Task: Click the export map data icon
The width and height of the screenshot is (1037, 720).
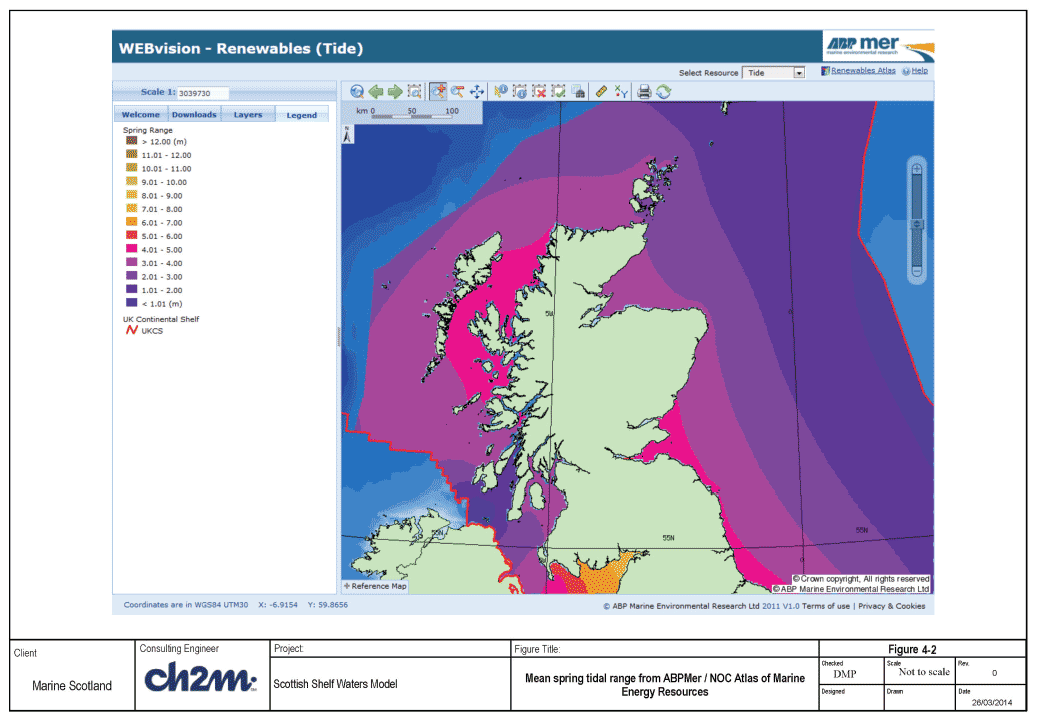Action: pyautogui.click(x=578, y=92)
